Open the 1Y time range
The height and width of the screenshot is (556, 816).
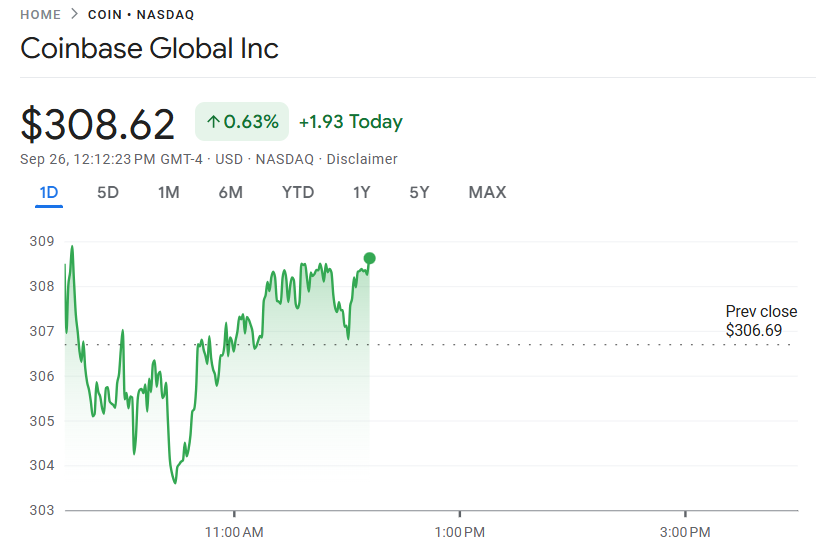click(362, 192)
